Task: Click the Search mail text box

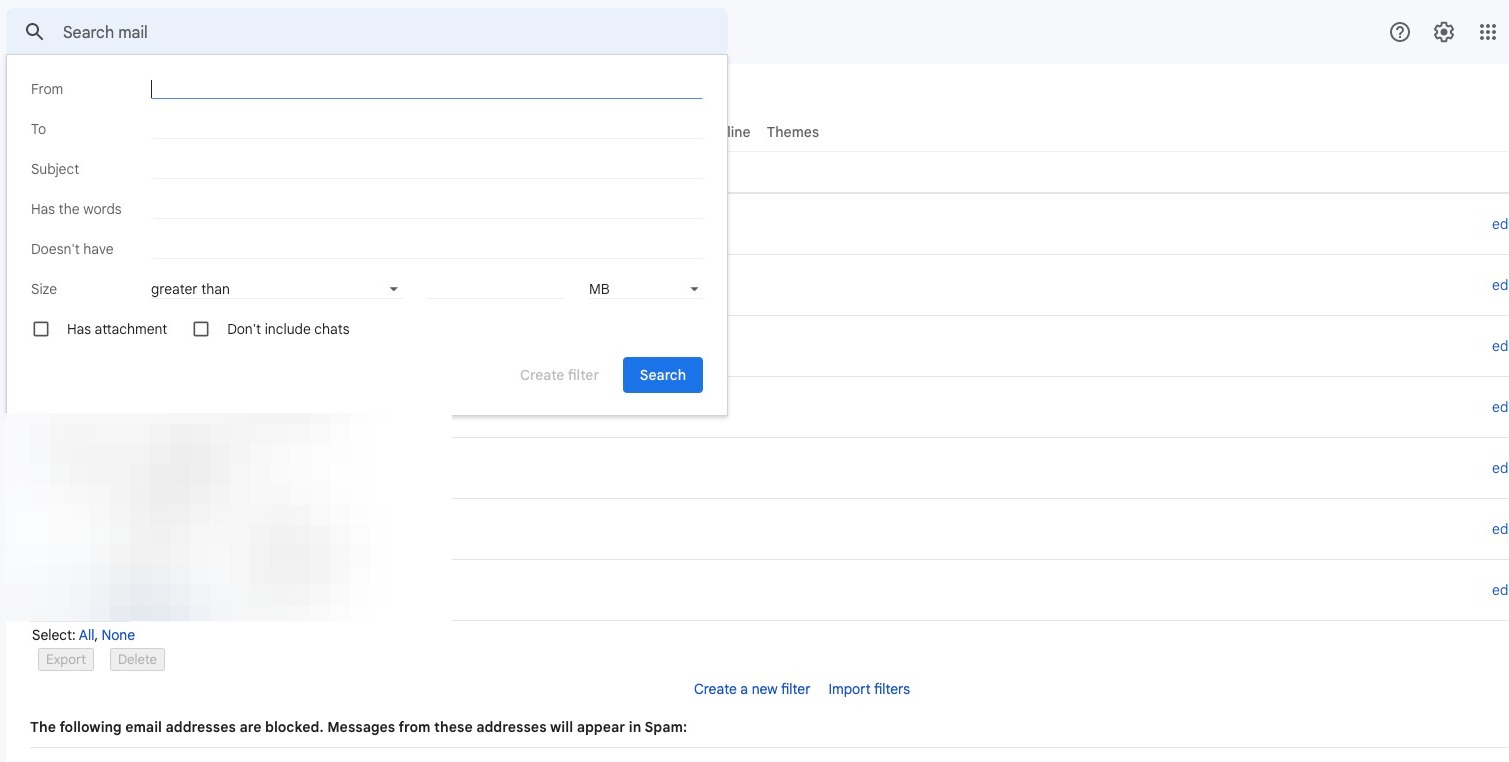Action: click(x=380, y=32)
